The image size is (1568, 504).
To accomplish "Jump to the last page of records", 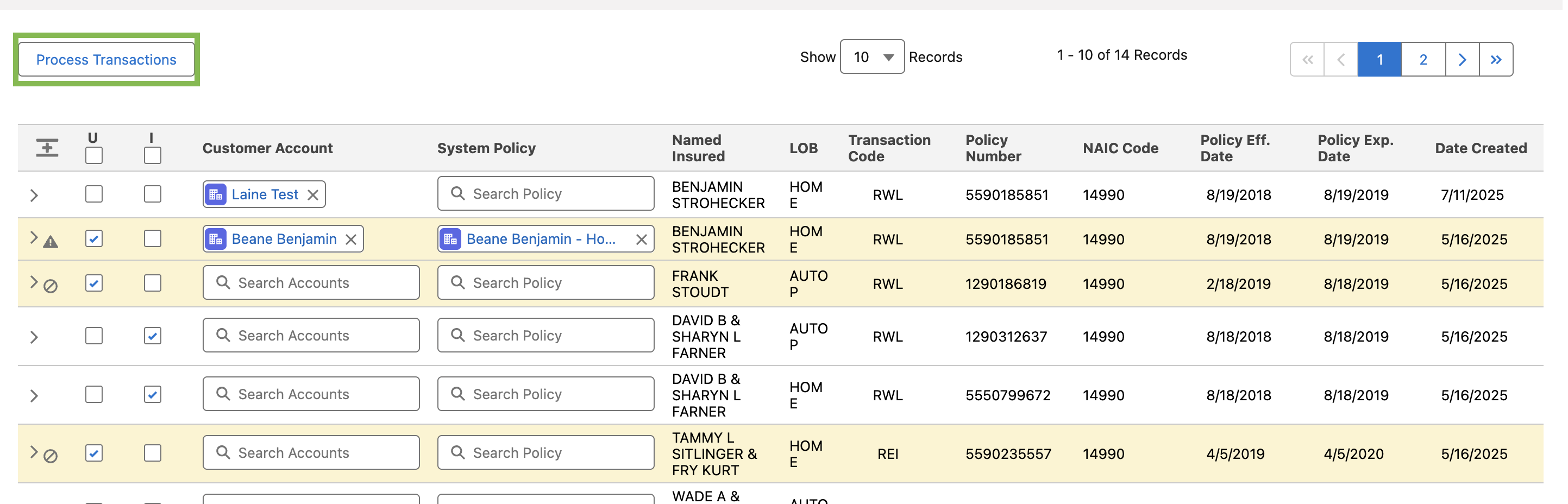I will pyautogui.click(x=1496, y=60).
